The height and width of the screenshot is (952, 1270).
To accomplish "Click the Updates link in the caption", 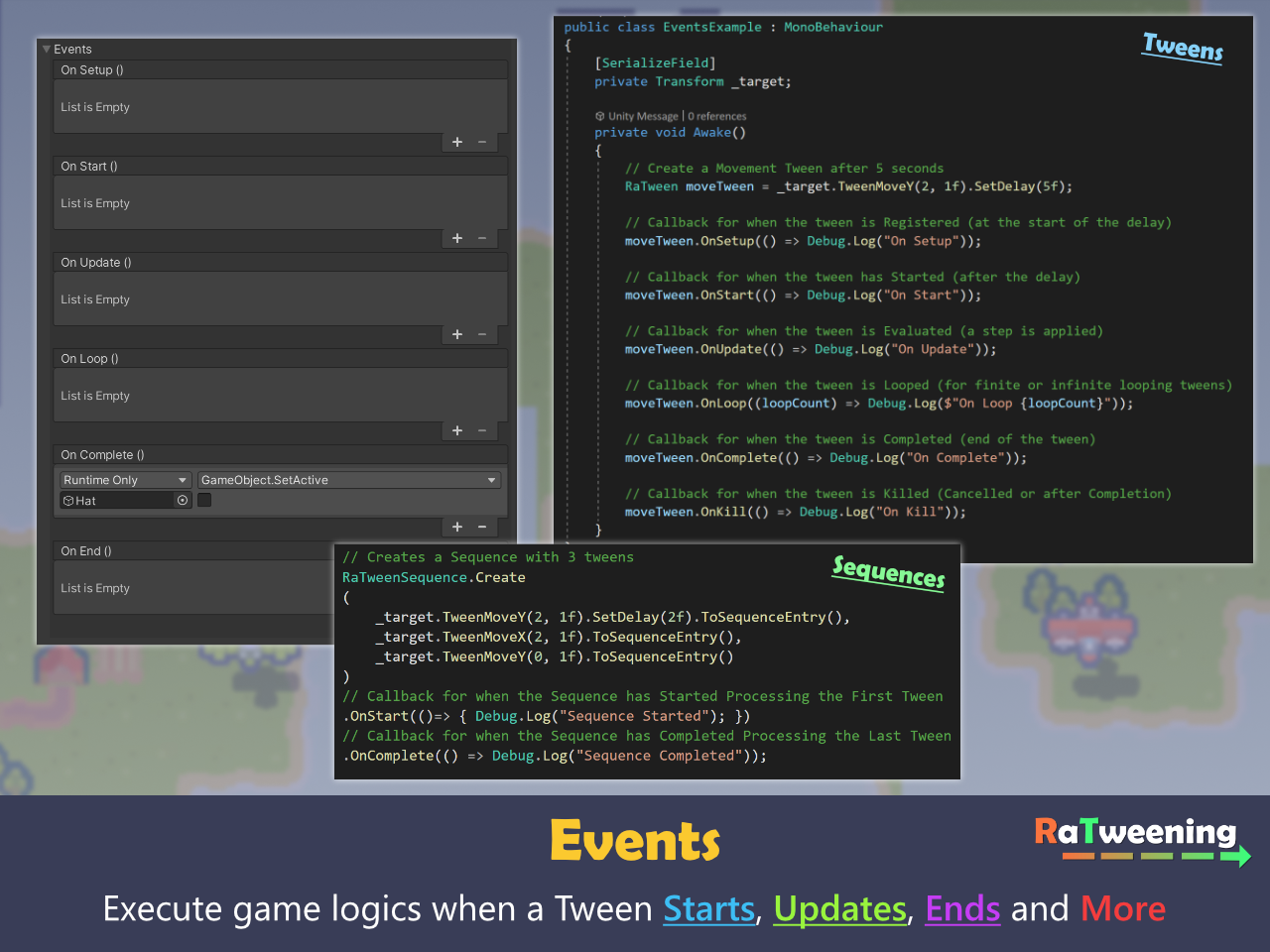I will click(839, 908).
